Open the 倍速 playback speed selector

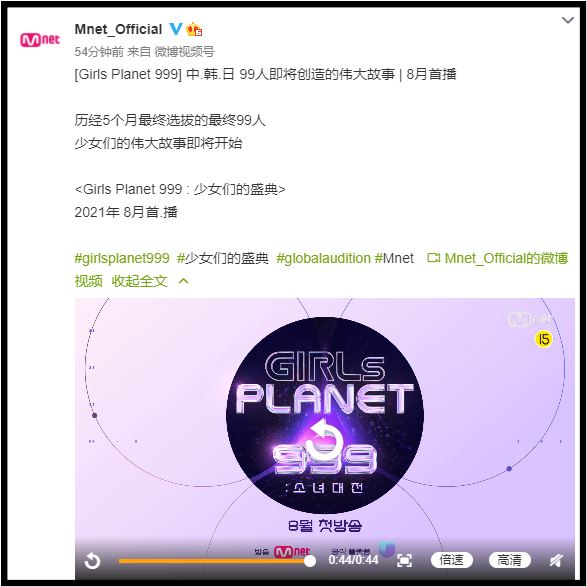tap(451, 560)
